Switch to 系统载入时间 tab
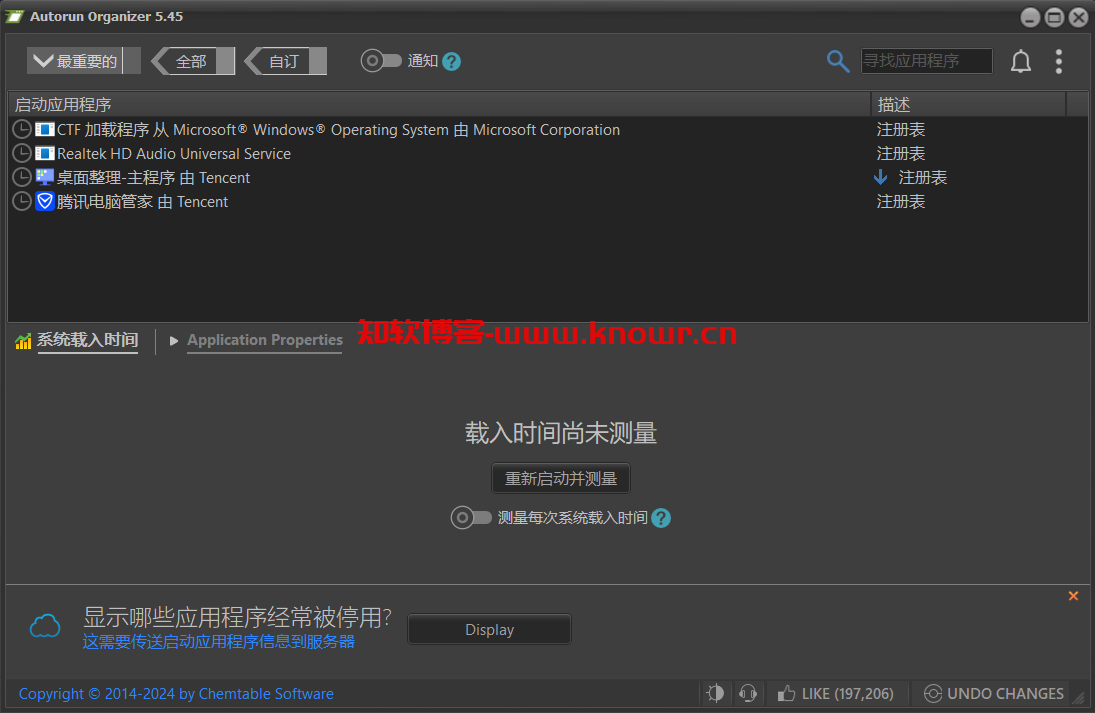 click(87, 340)
